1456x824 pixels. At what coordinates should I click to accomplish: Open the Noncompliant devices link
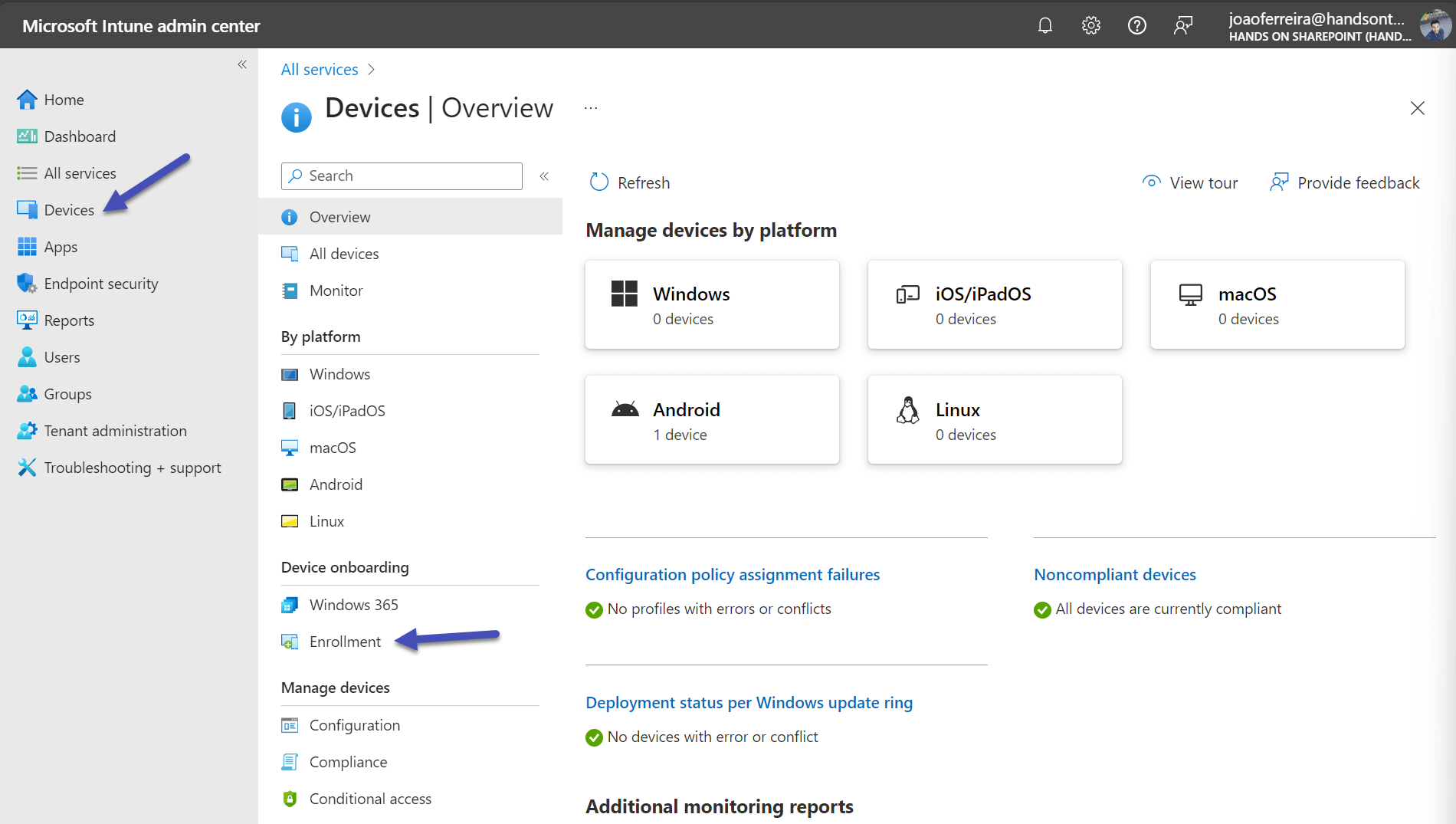tap(1114, 575)
